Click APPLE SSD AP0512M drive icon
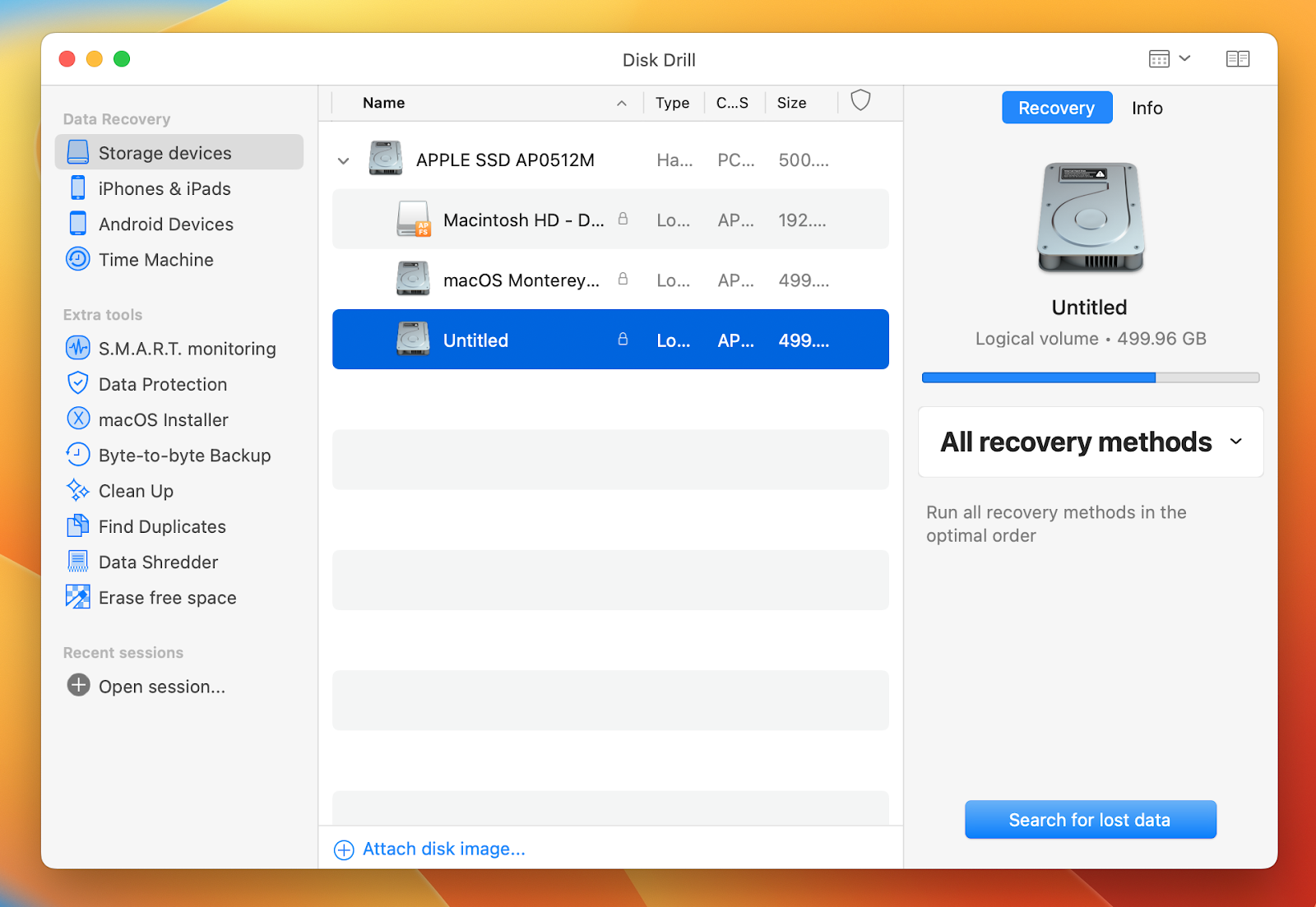The image size is (1316, 907). point(386,159)
